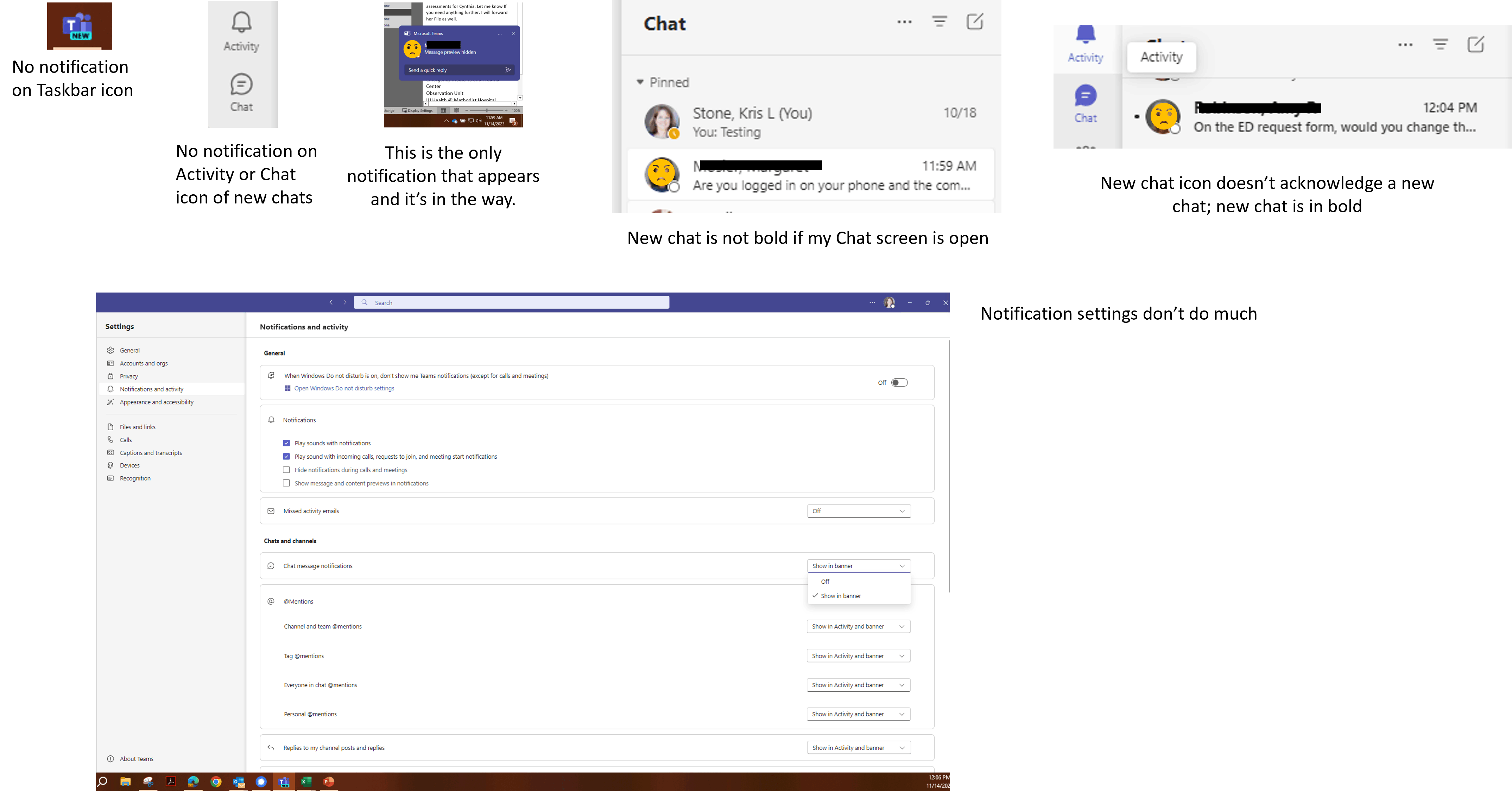Select Appearance and accessibility menu item
The width and height of the screenshot is (1512, 791).
click(x=156, y=402)
